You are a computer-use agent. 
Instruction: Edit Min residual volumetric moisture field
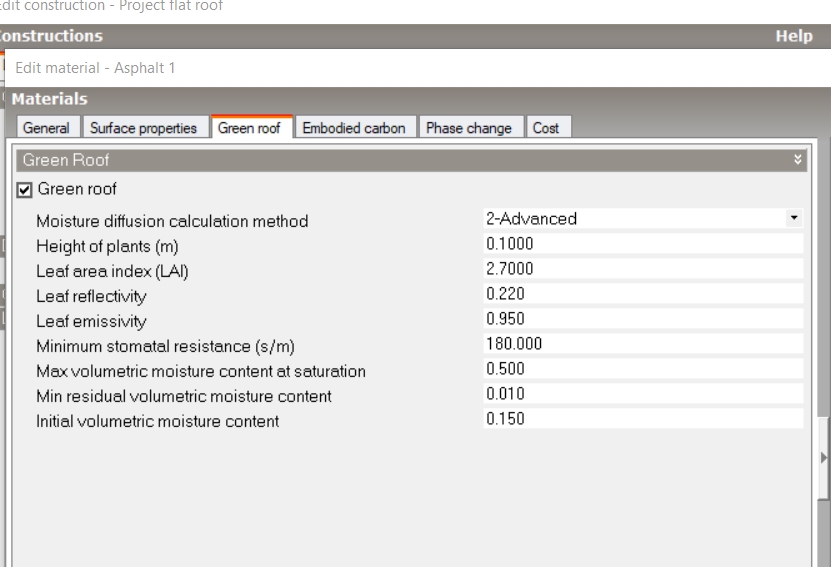(643, 393)
